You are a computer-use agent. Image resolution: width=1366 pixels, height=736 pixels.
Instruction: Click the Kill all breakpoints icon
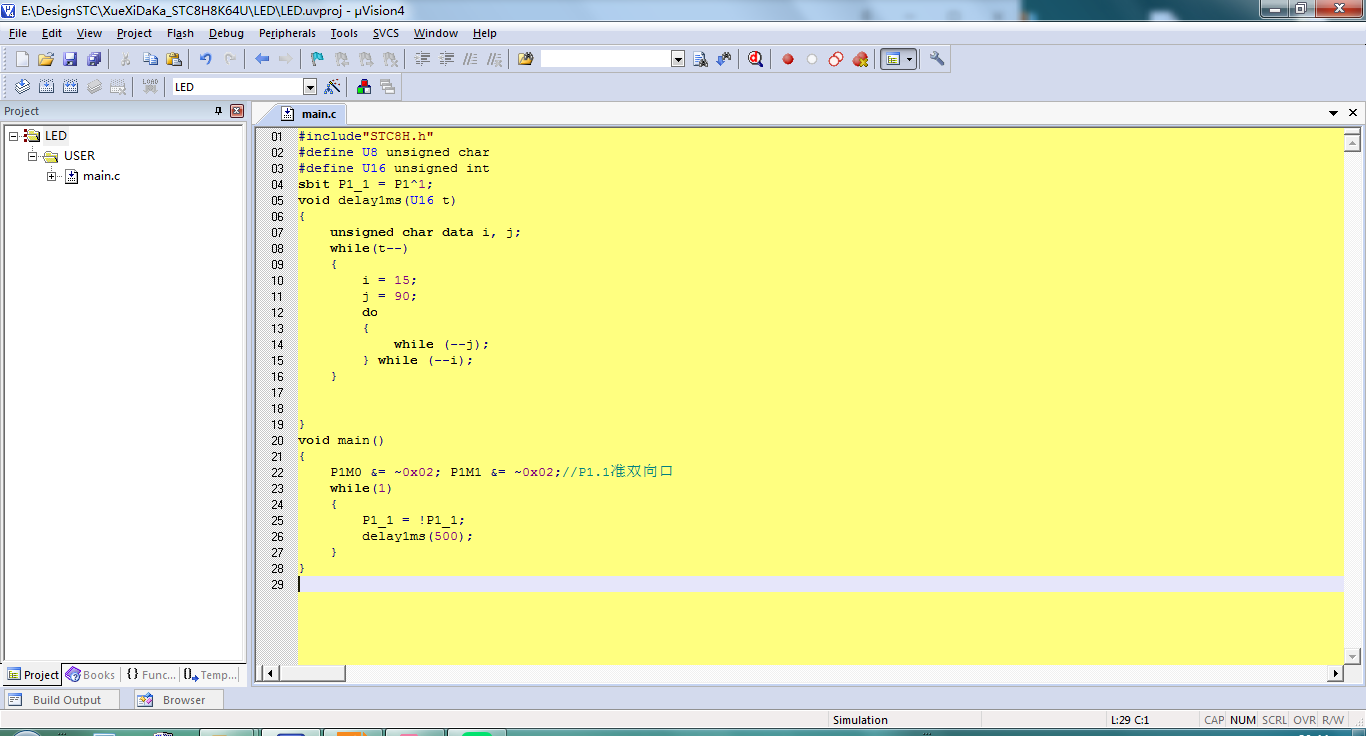pos(860,59)
